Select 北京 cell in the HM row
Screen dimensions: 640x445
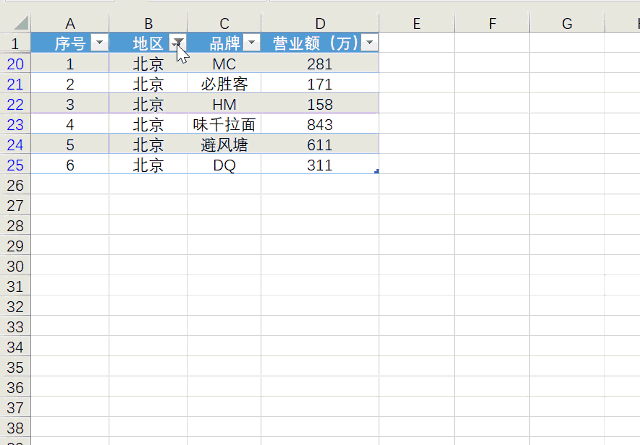tap(148, 104)
